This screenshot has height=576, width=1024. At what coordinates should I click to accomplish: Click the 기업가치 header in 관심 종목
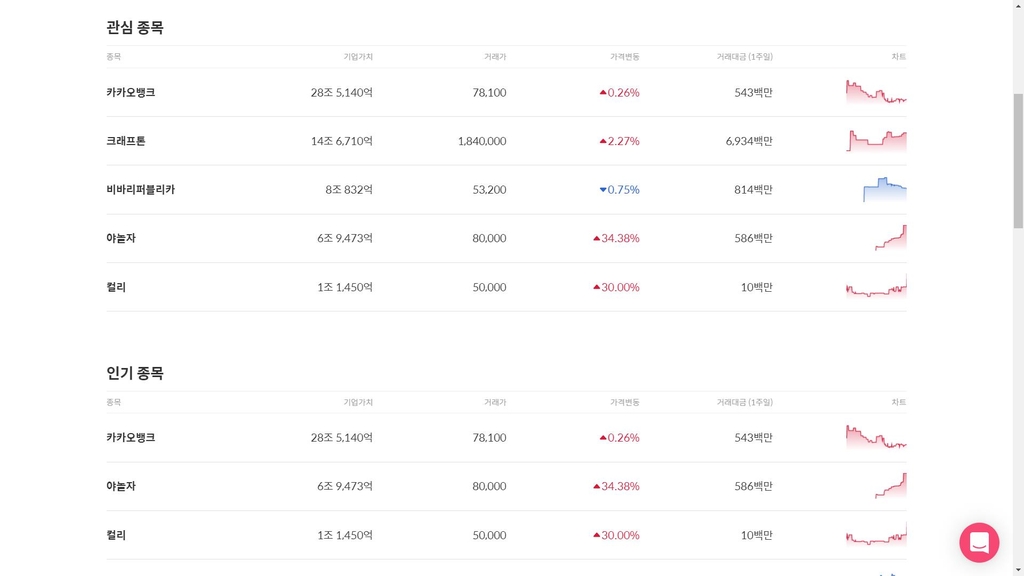point(358,57)
